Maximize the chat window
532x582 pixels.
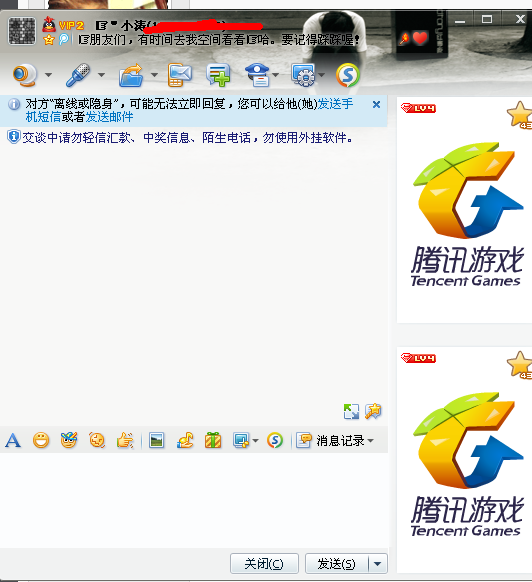pos(487,19)
